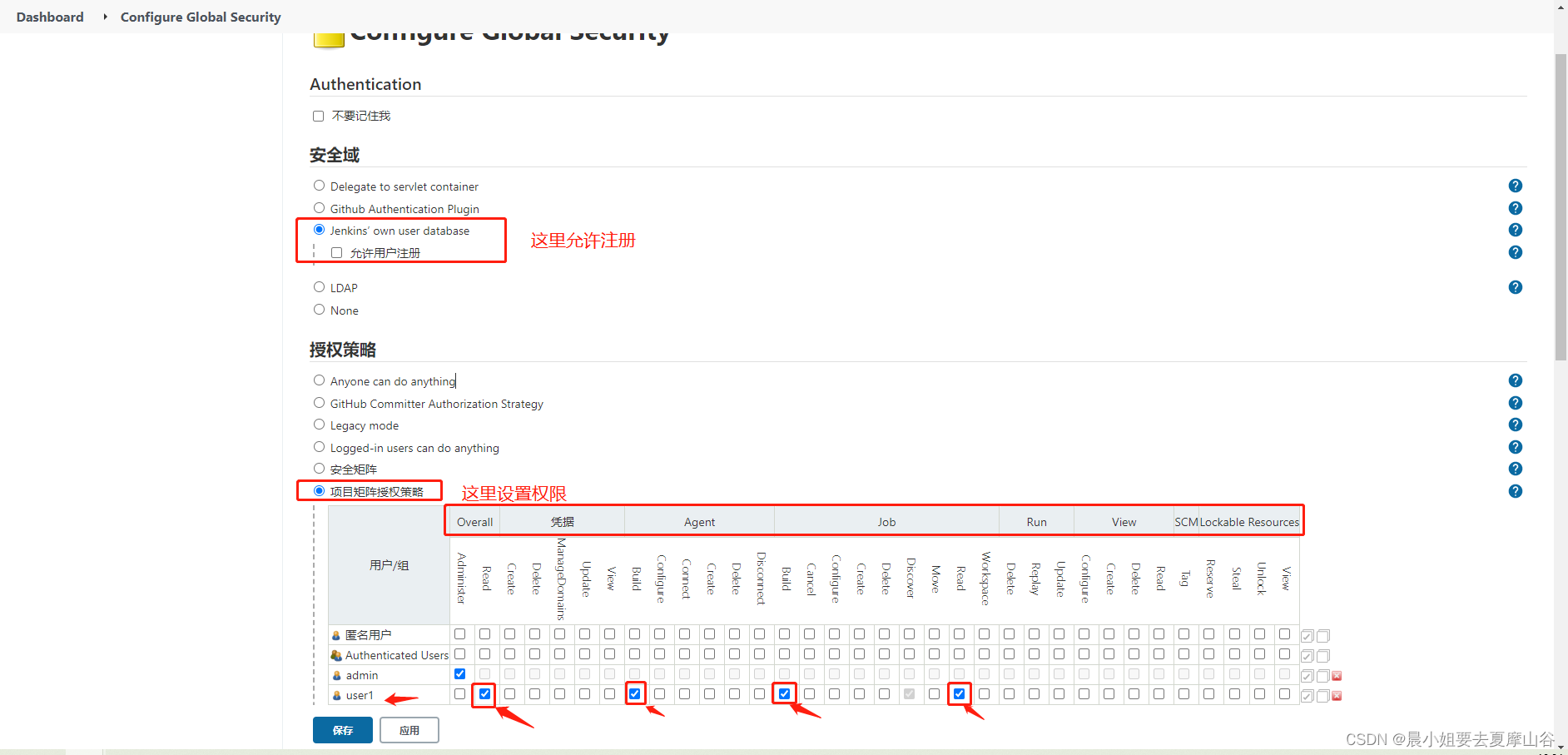Remove the admin row with red X
Viewport: 1568px width, 755px height.
[1337, 676]
